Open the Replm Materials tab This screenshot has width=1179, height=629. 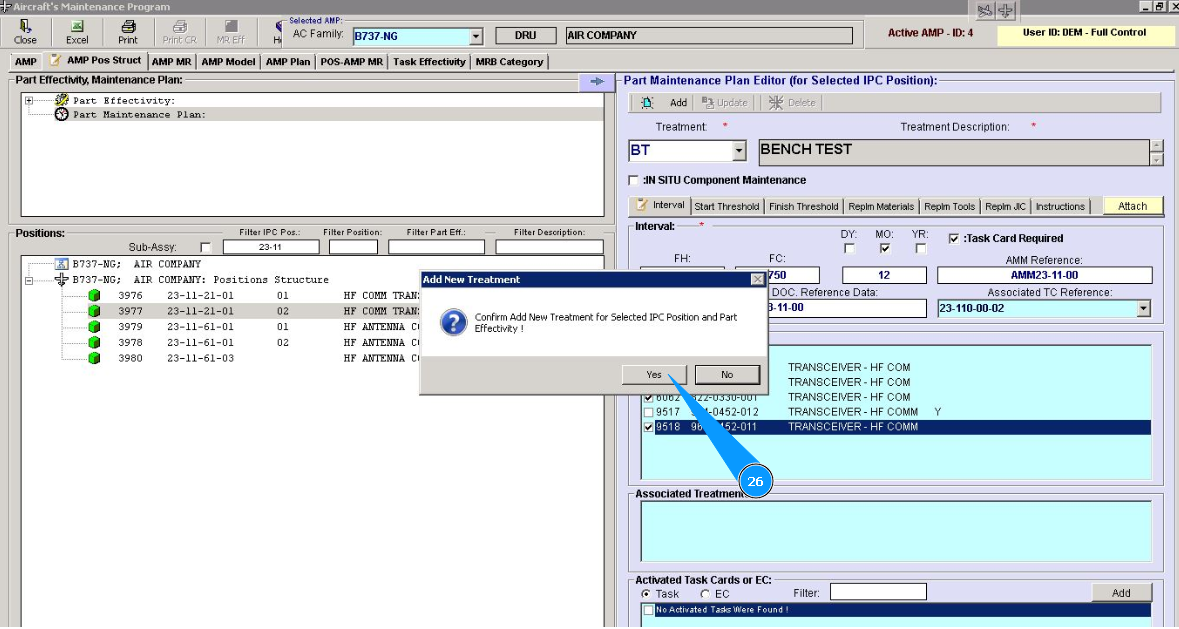(x=881, y=207)
